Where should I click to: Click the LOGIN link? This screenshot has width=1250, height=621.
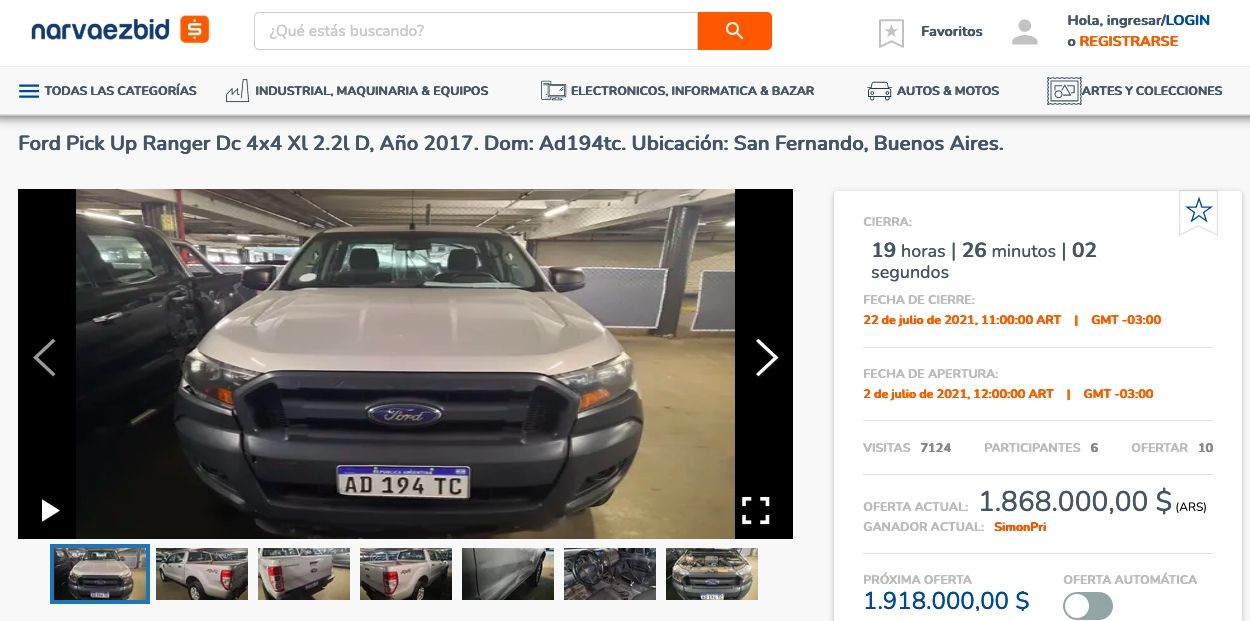pos(1188,20)
